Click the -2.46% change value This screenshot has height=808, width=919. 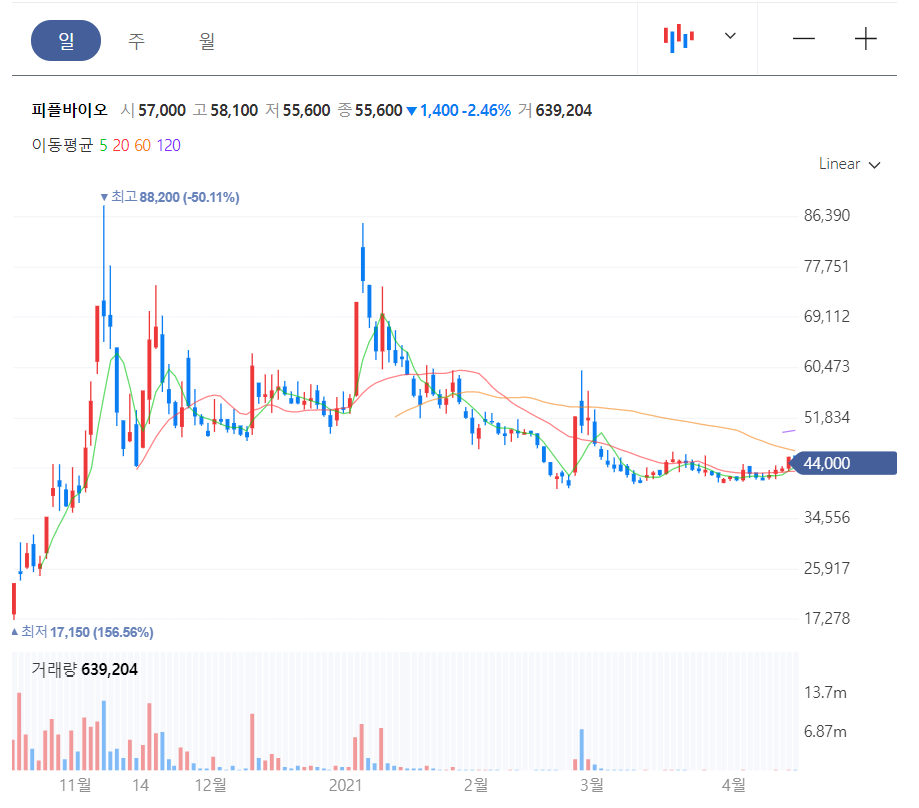486,110
